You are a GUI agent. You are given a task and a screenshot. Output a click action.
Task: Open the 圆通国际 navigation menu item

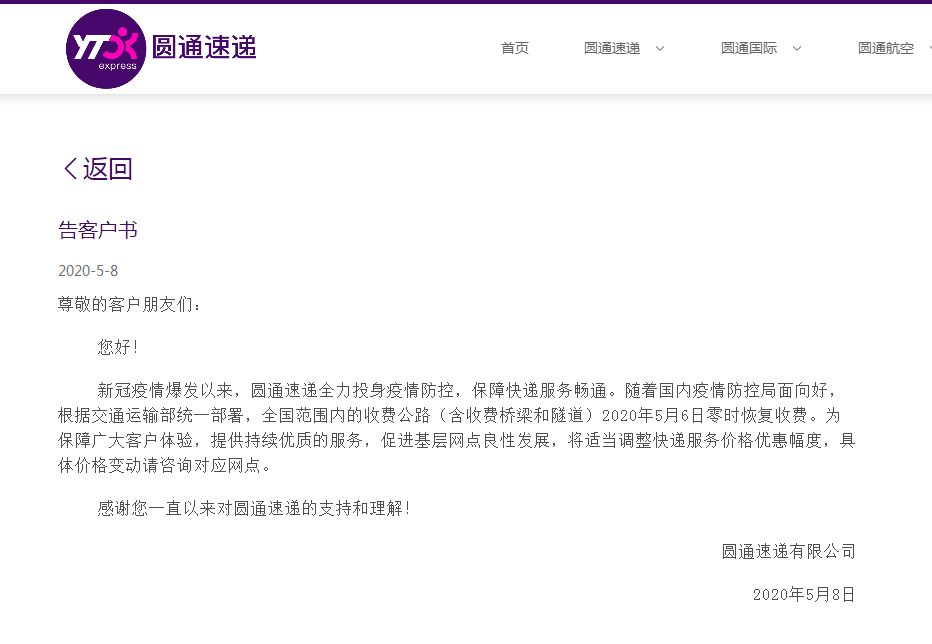(749, 48)
